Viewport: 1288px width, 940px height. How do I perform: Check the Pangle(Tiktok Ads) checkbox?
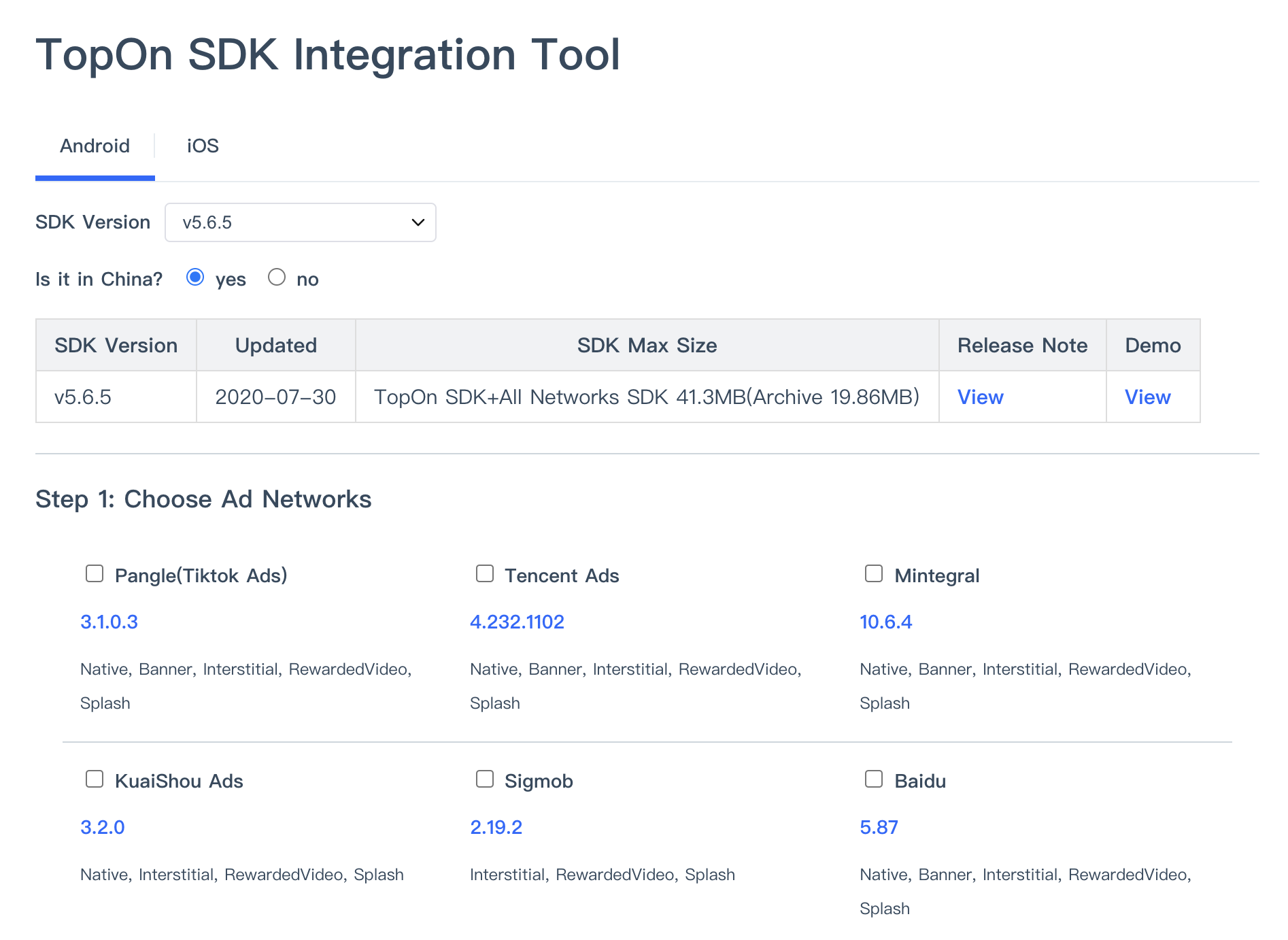pos(95,574)
